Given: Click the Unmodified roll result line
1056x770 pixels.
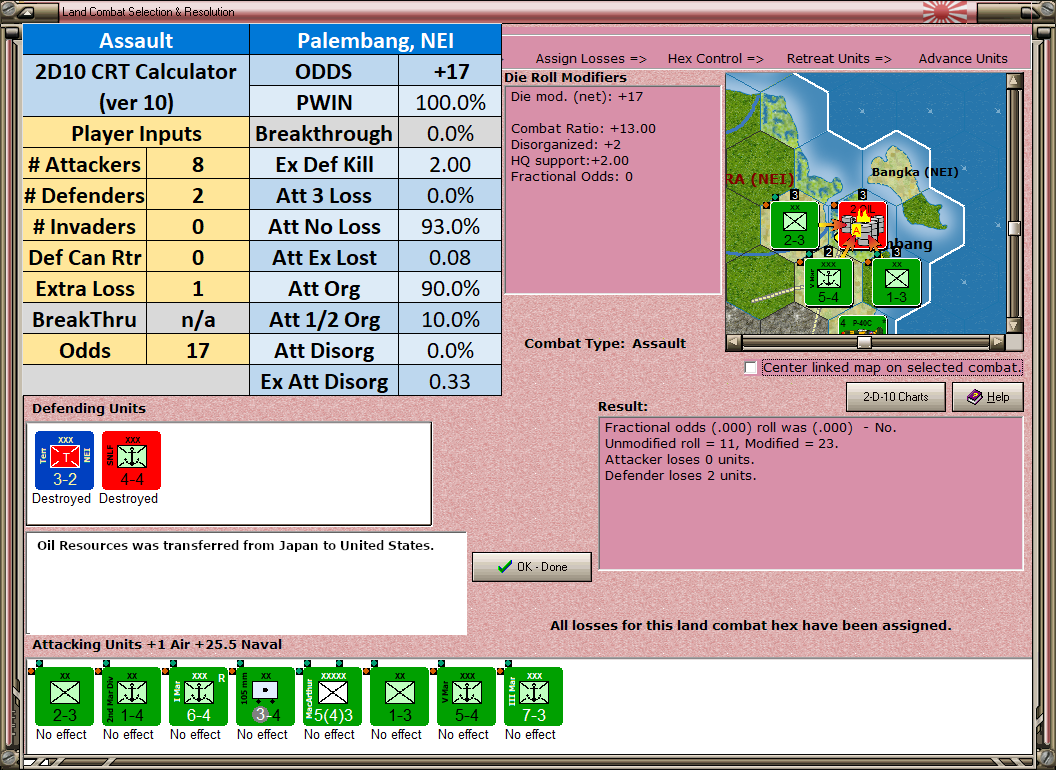Looking at the screenshot, I should click(x=721, y=443).
